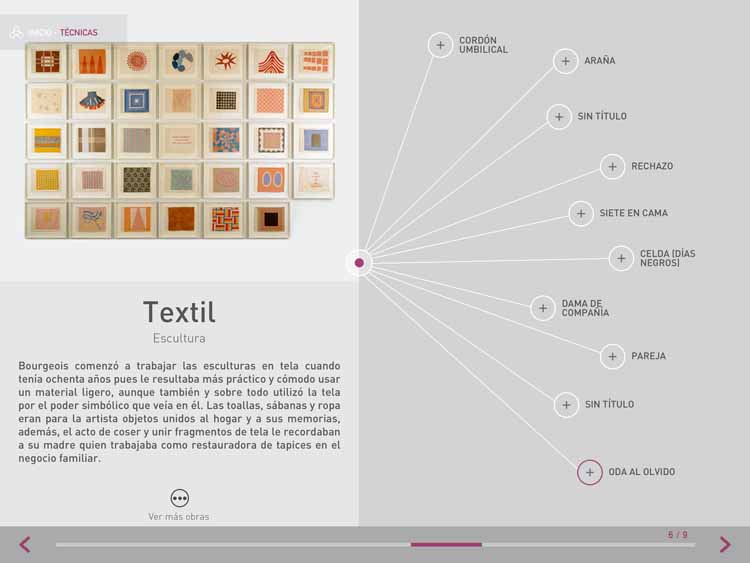Click the three-dots Ver más obras icon
The image size is (750, 563).
point(179,498)
